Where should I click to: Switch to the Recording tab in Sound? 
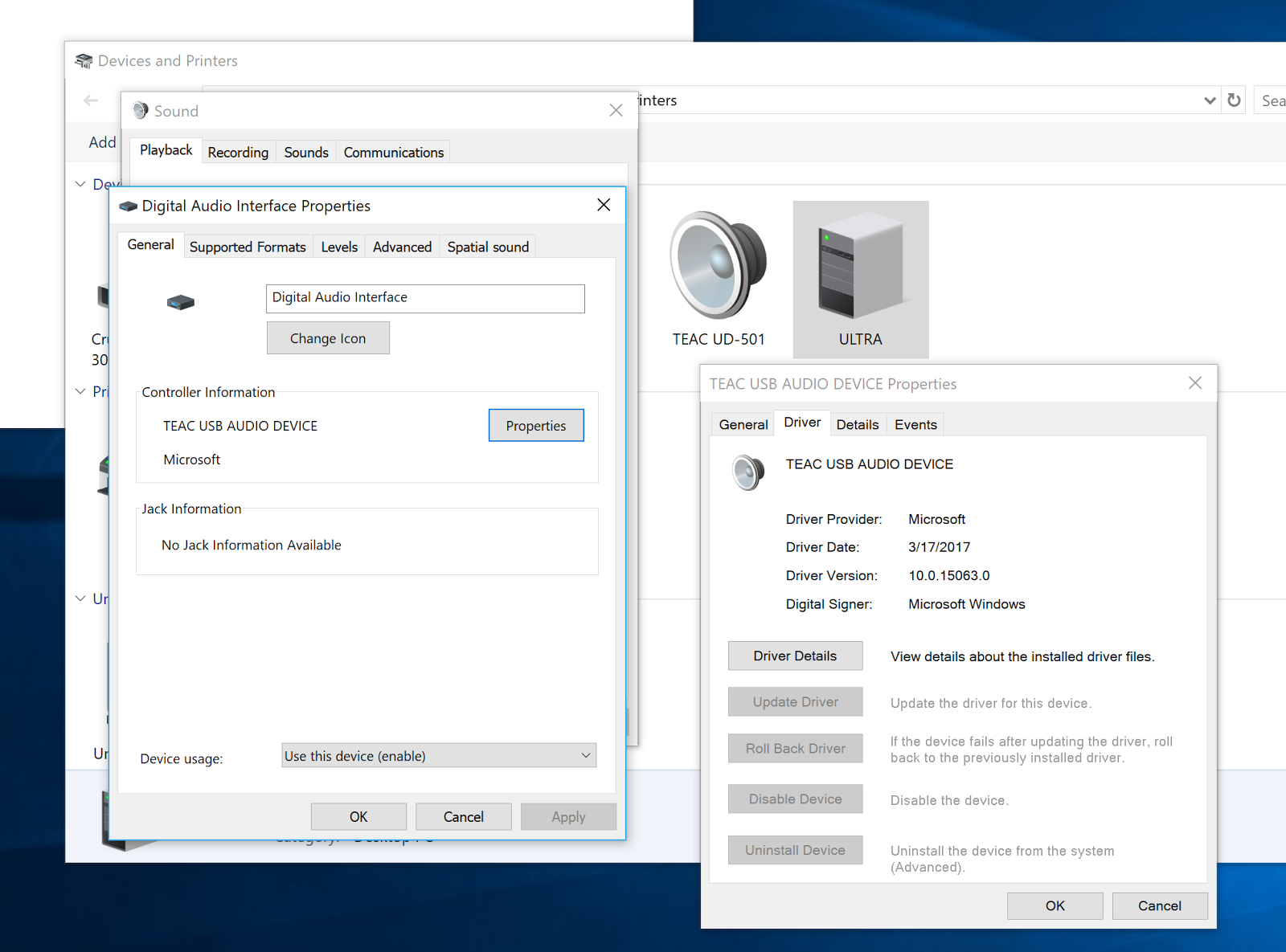click(238, 153)
